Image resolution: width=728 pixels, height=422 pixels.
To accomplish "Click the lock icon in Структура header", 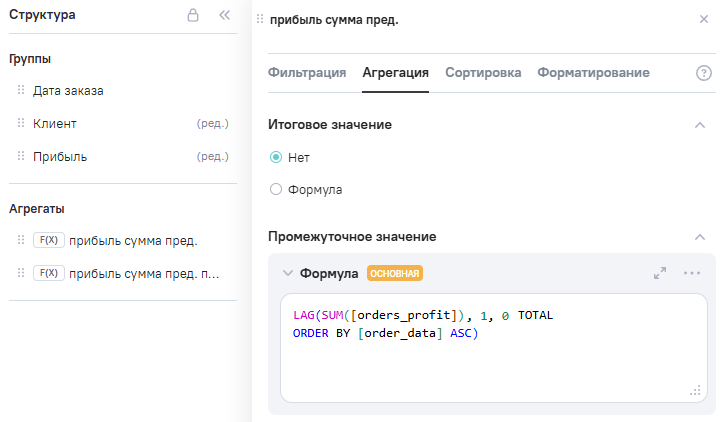I will 193,16.
